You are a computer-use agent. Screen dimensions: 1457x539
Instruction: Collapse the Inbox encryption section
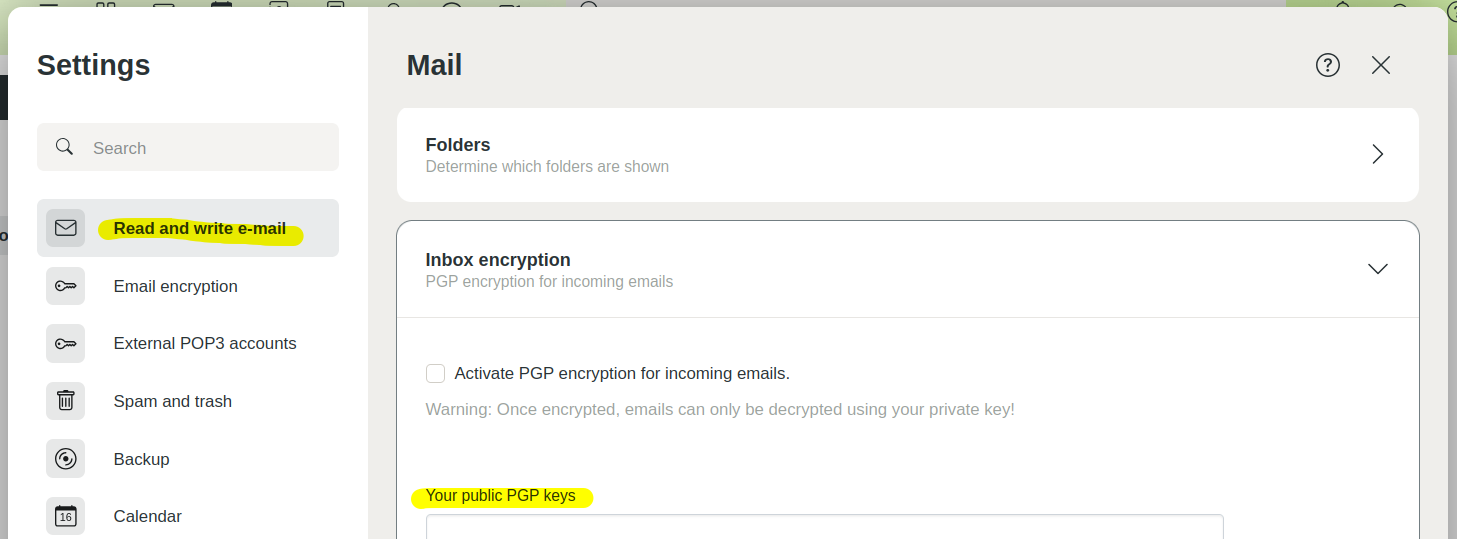pyautogui.click(x=1377, y=269)
